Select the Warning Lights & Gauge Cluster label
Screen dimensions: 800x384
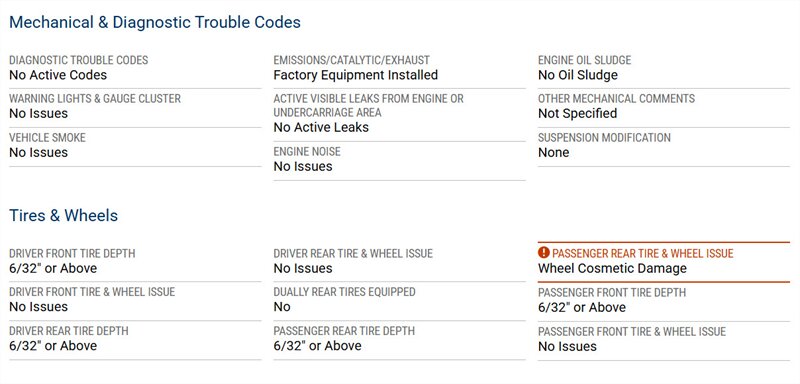[x=95, y=98]
